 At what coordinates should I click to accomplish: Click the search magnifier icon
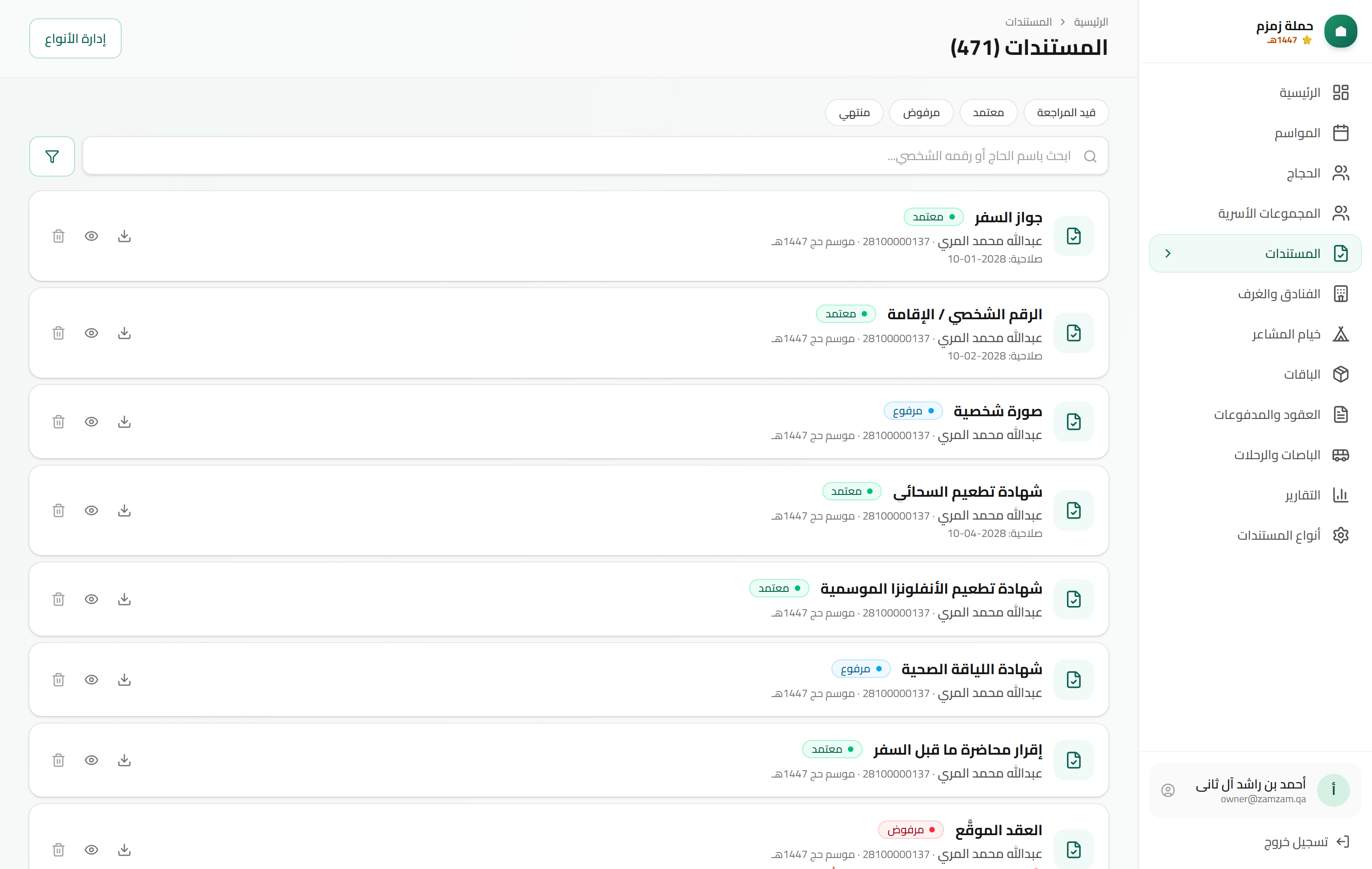(x=1090, y=156)
